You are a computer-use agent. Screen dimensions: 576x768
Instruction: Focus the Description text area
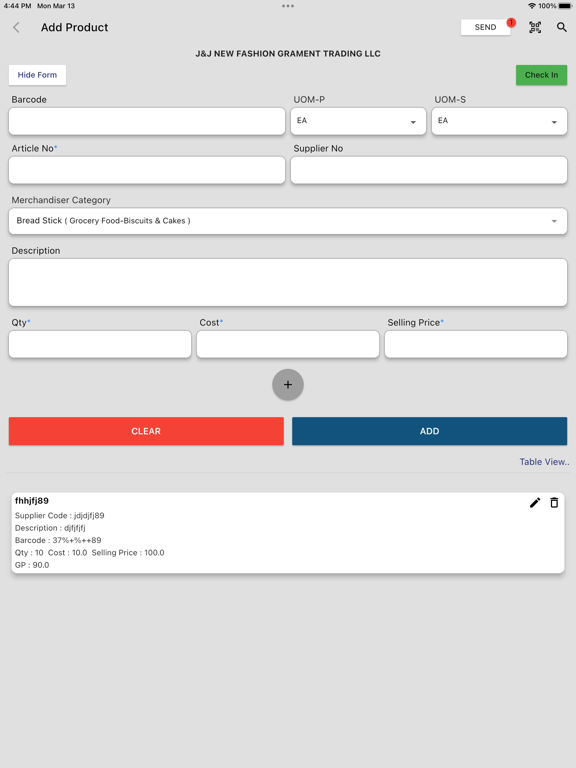point(288,283)
